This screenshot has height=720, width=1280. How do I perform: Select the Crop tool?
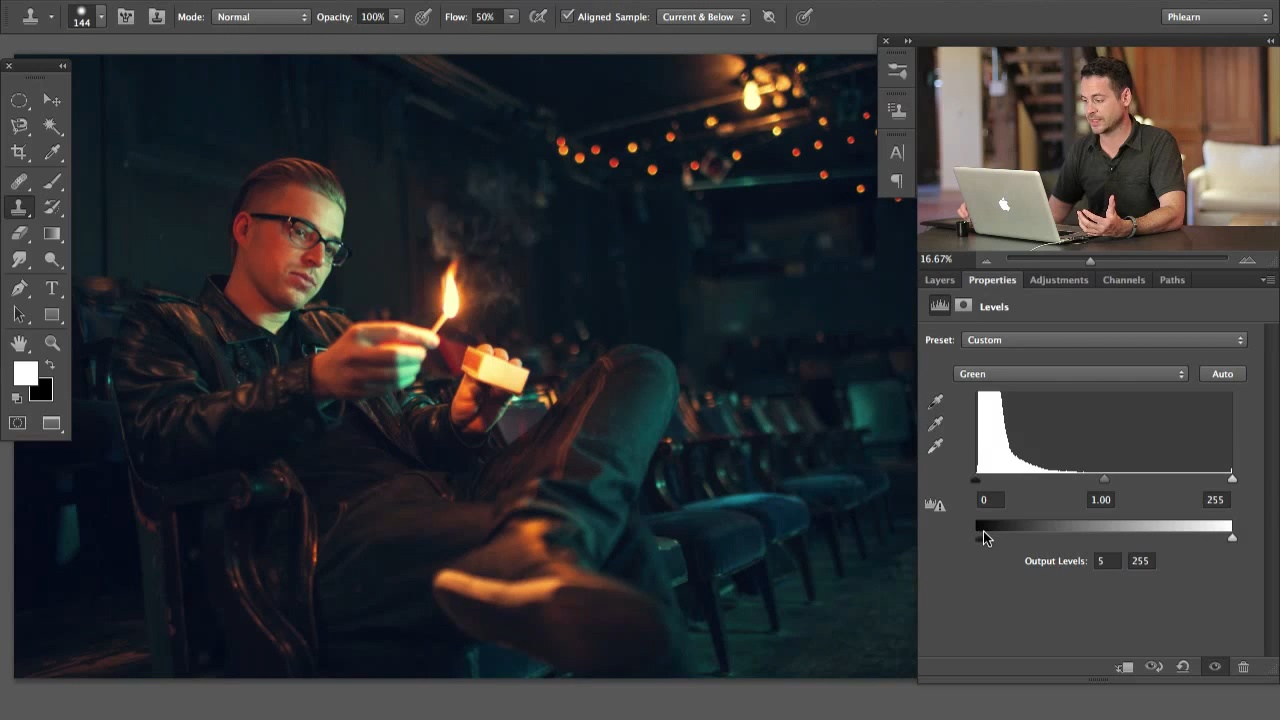[x=19, y=152]
